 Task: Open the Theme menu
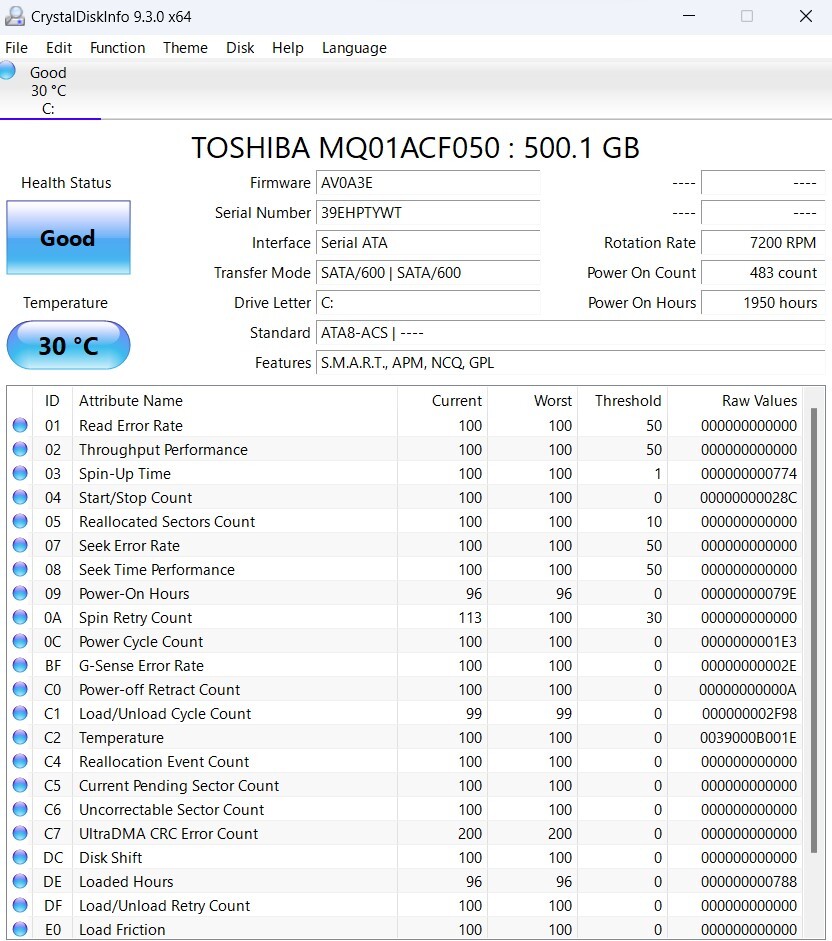(x=184, y=47)
